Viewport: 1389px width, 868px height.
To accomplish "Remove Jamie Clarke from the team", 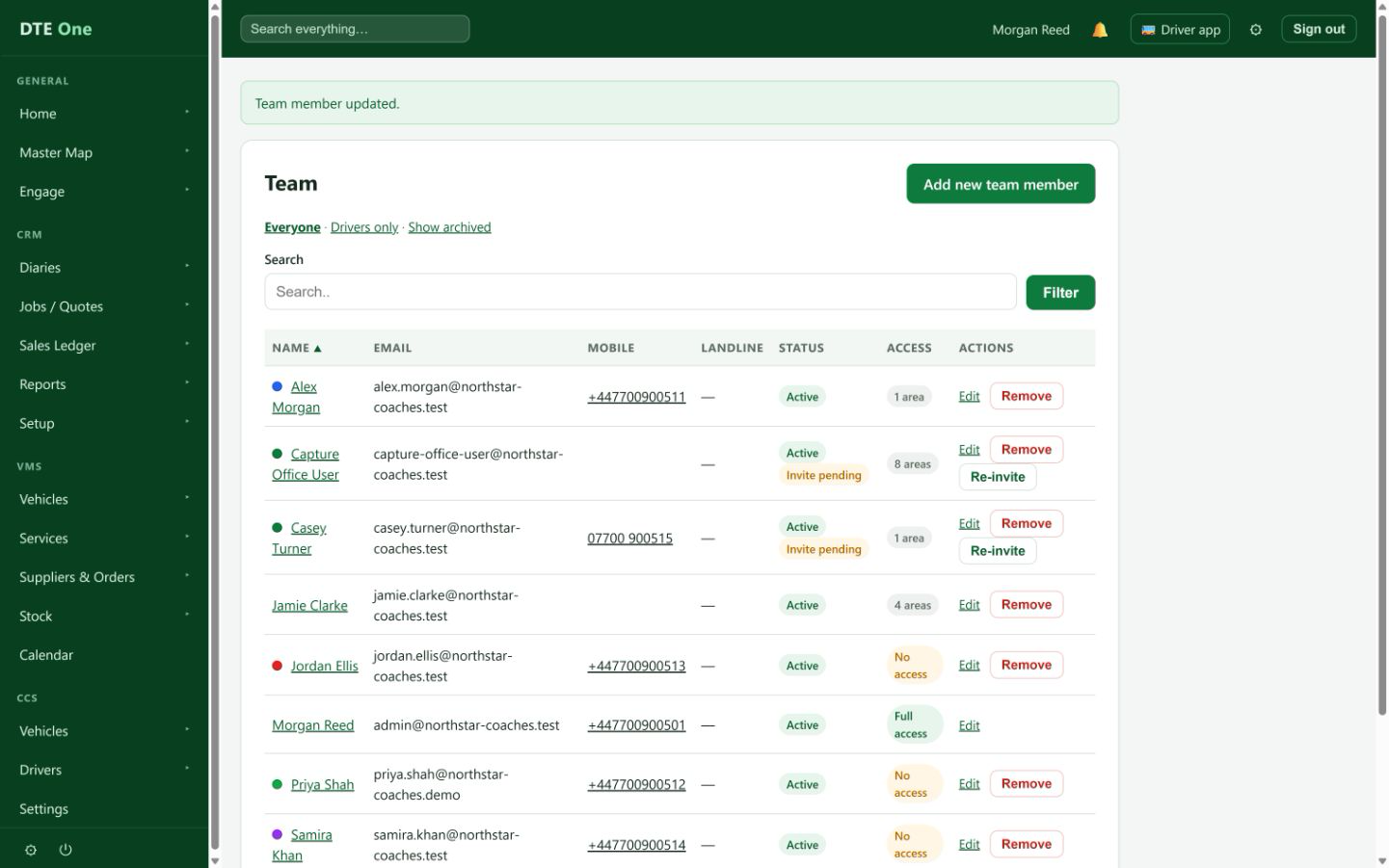I will coord(1027,605).
